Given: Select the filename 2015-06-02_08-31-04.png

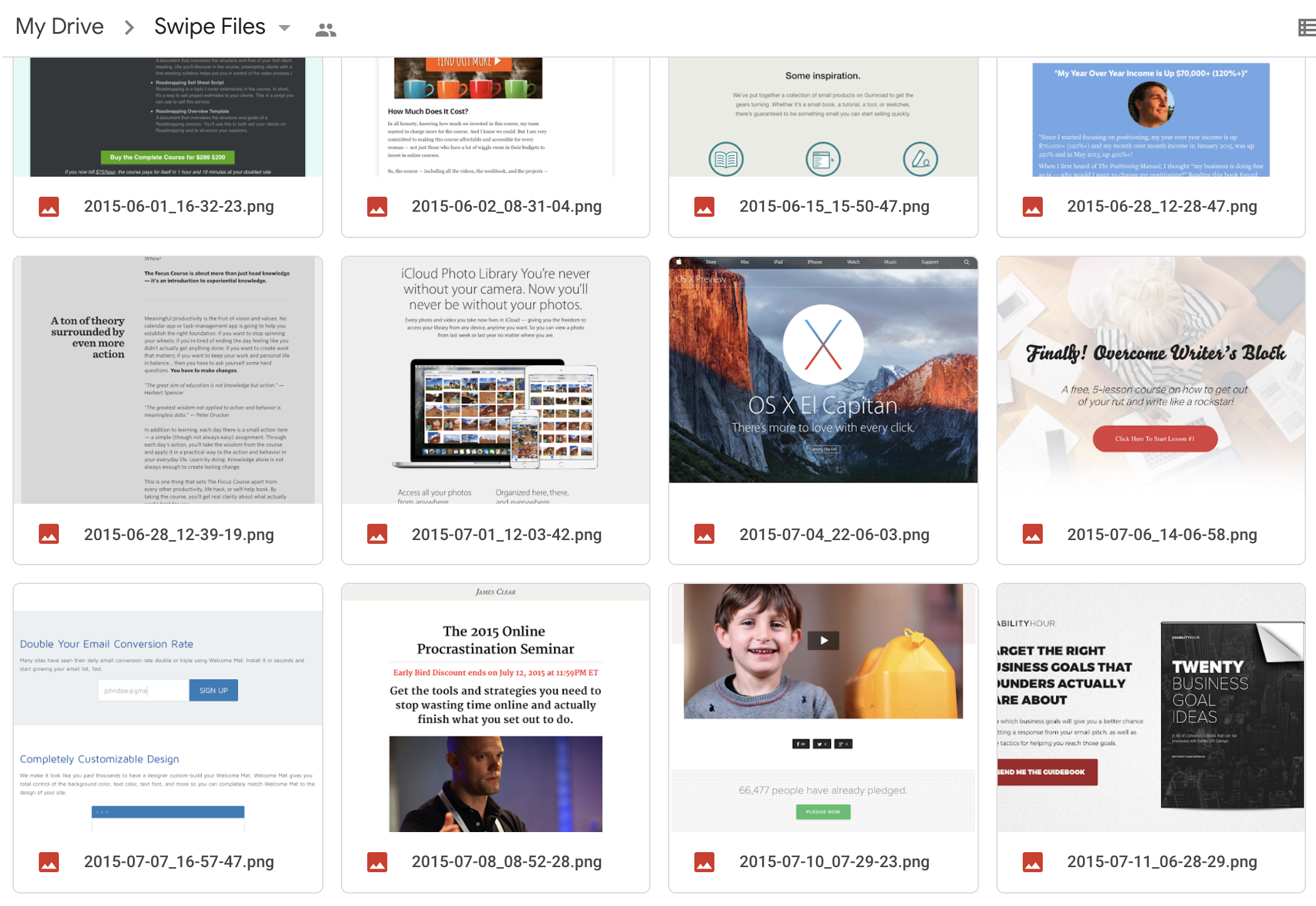Looking at the screenshot, I should [506, 206].
